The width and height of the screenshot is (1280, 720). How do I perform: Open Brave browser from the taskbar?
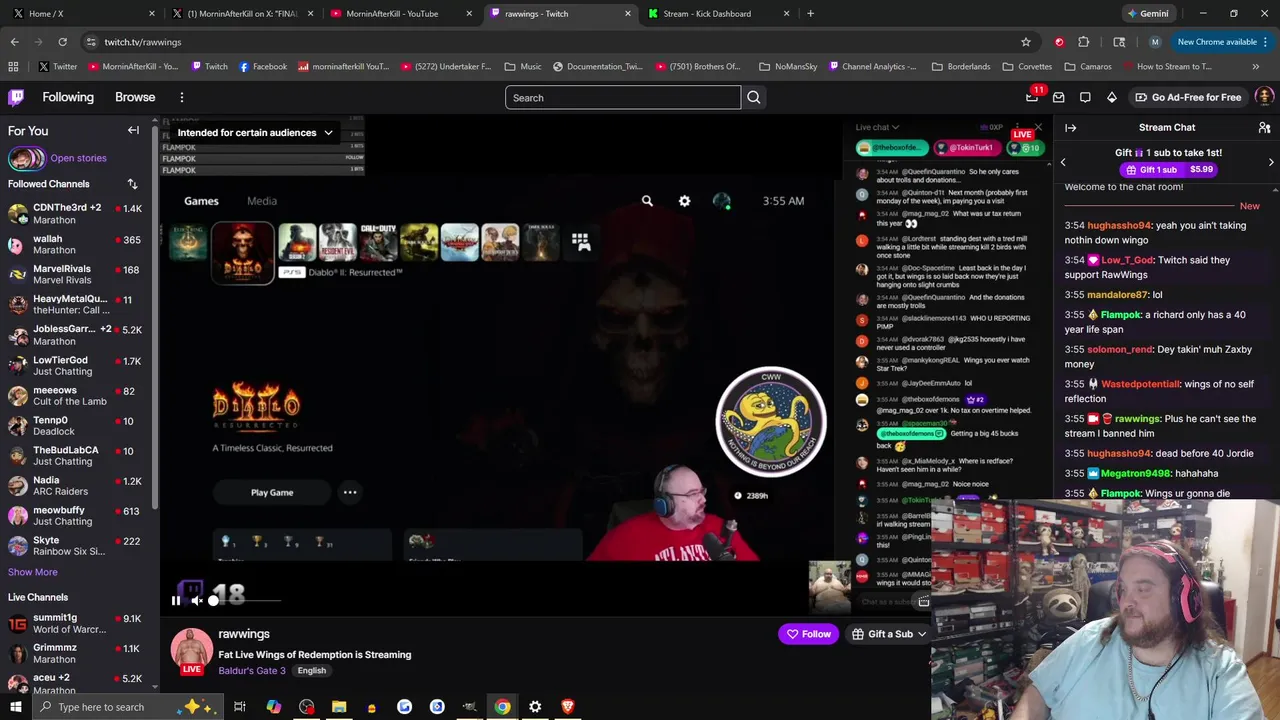568,707
